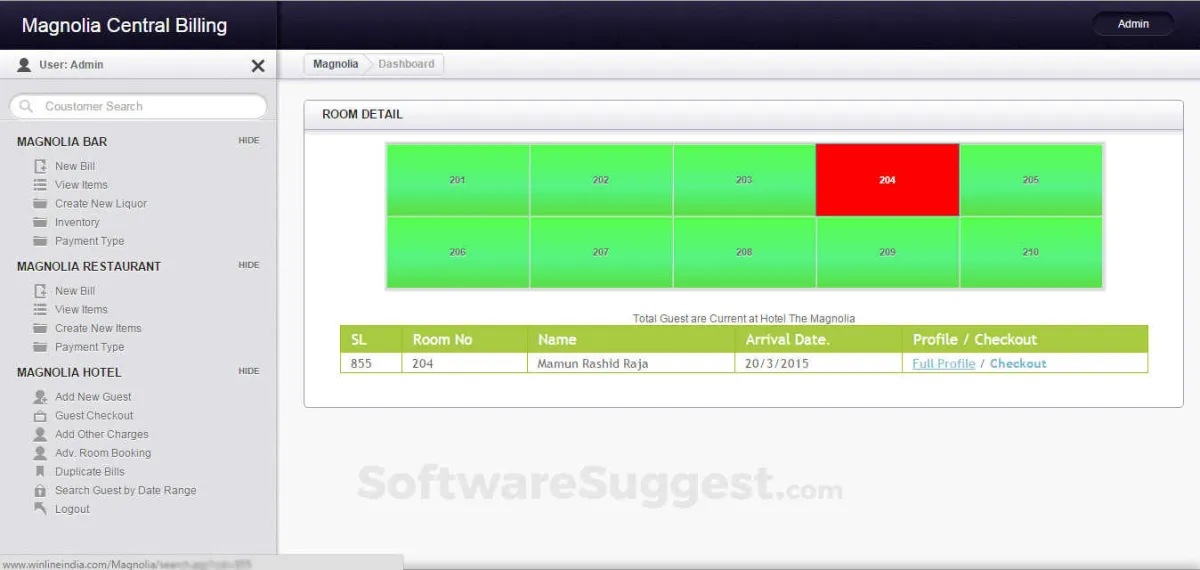Click Checkout link for room 204
Image resolution: width=1200 pixels, height=570 pixels.
1018,364
